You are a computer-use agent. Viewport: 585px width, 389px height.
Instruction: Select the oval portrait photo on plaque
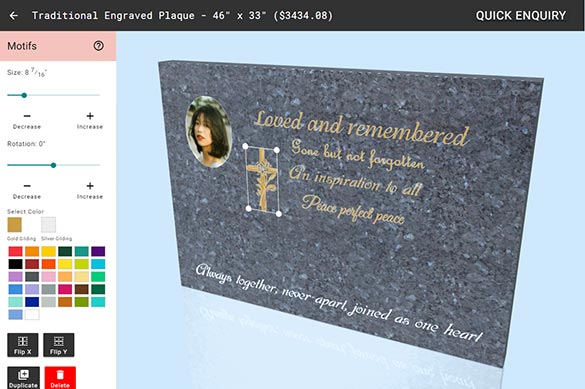(209, 131)
